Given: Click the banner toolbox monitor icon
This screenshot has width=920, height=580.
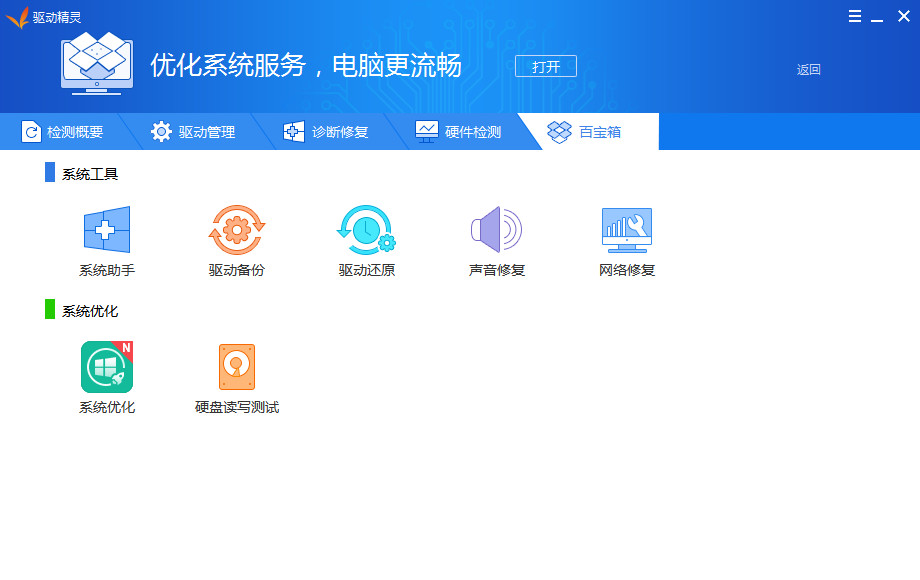Looking at the screenshot, I should click(x=97, y=63).
